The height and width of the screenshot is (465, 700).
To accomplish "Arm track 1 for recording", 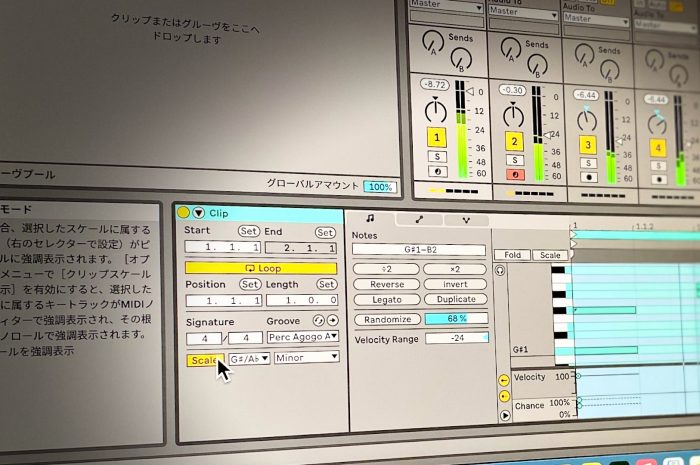I will (x=438, y=171).
